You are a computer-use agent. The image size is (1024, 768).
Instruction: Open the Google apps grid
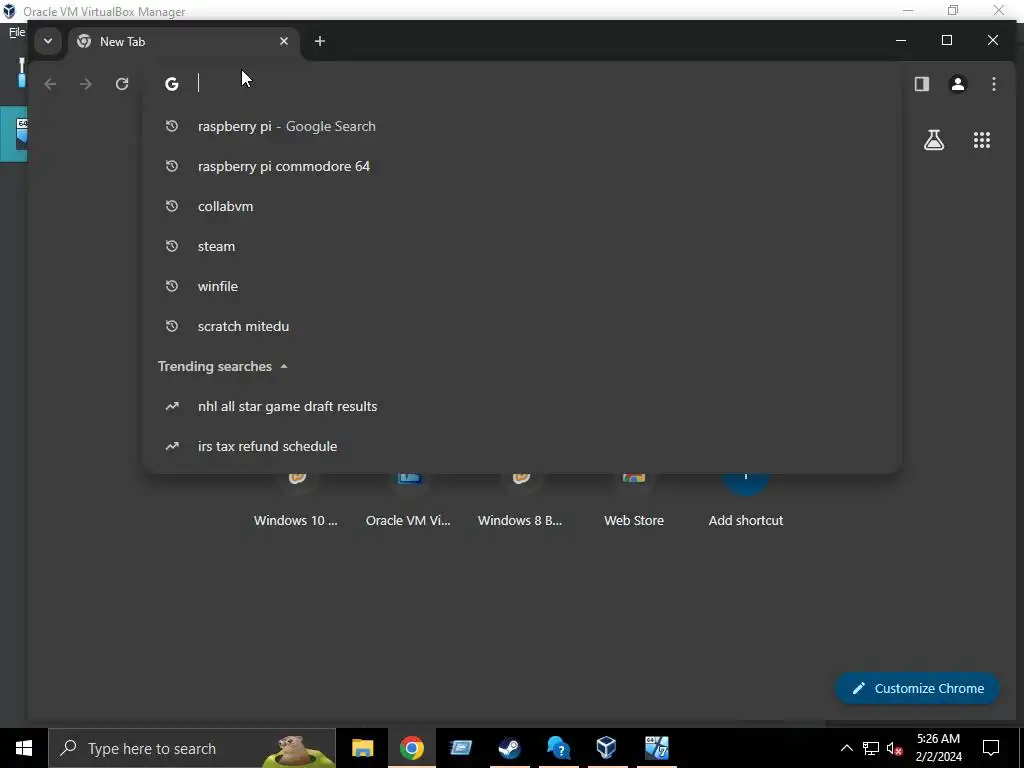tap(982, 140)
